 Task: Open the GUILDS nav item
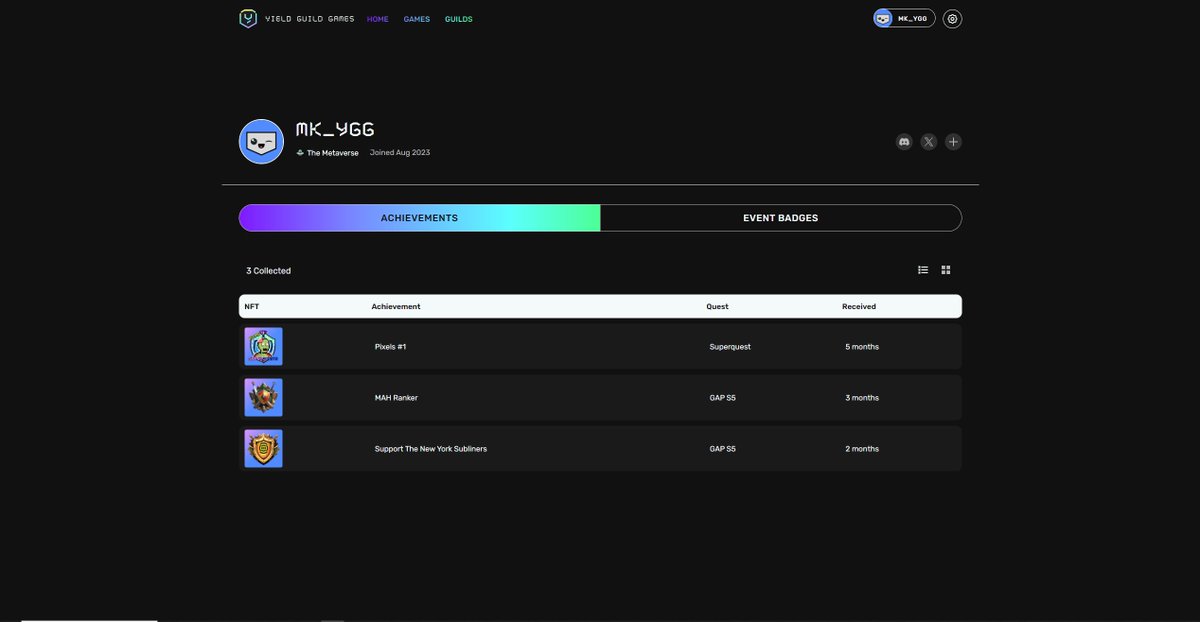tap(459, 19)
